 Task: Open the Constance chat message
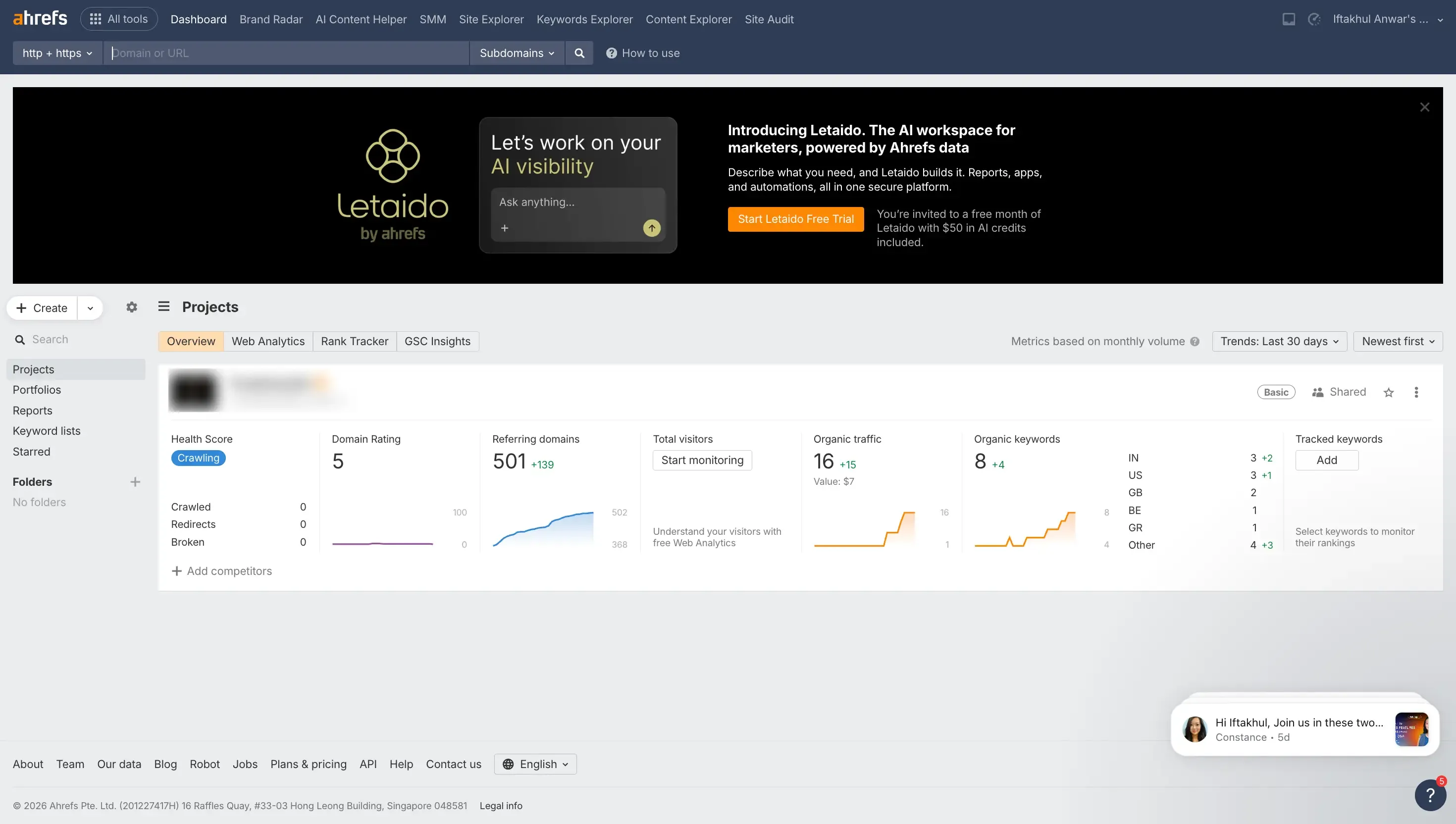(1304, 729)
